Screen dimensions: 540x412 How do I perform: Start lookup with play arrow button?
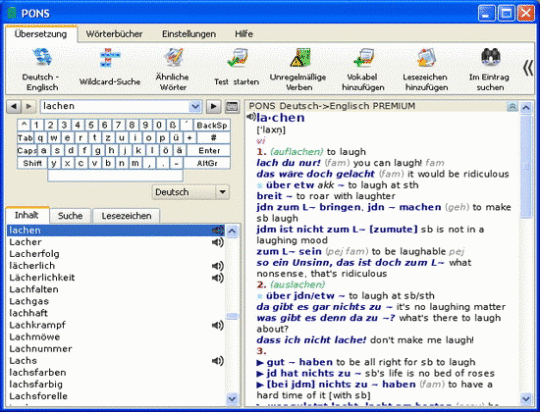[214, 106]
